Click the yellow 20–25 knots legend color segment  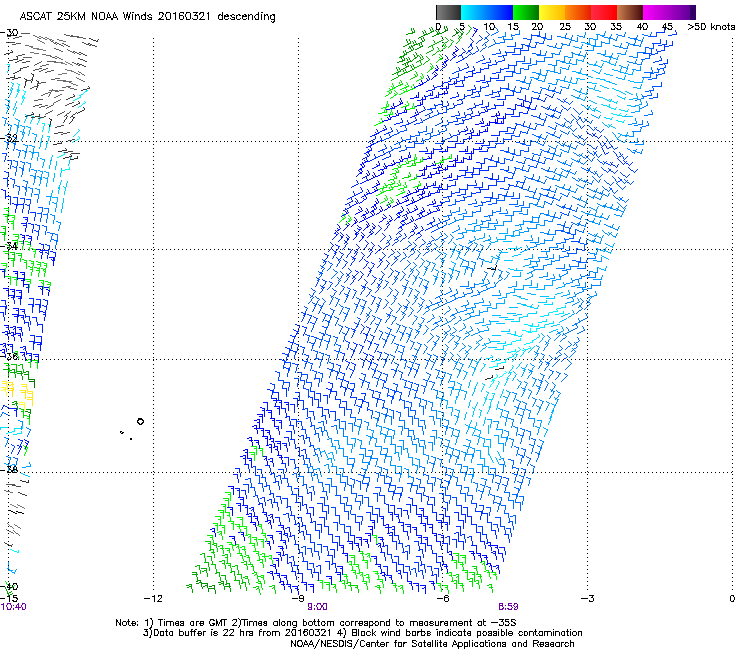(x=552, y=12)
